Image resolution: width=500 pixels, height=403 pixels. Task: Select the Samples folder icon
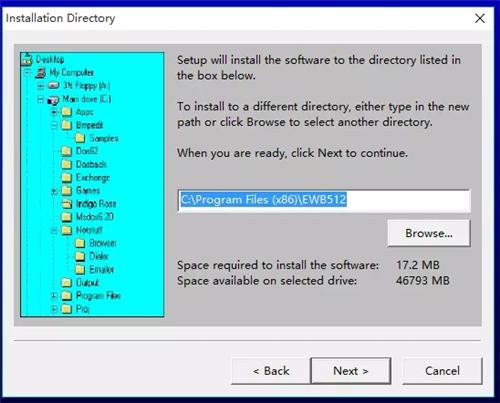coord(80,138)
